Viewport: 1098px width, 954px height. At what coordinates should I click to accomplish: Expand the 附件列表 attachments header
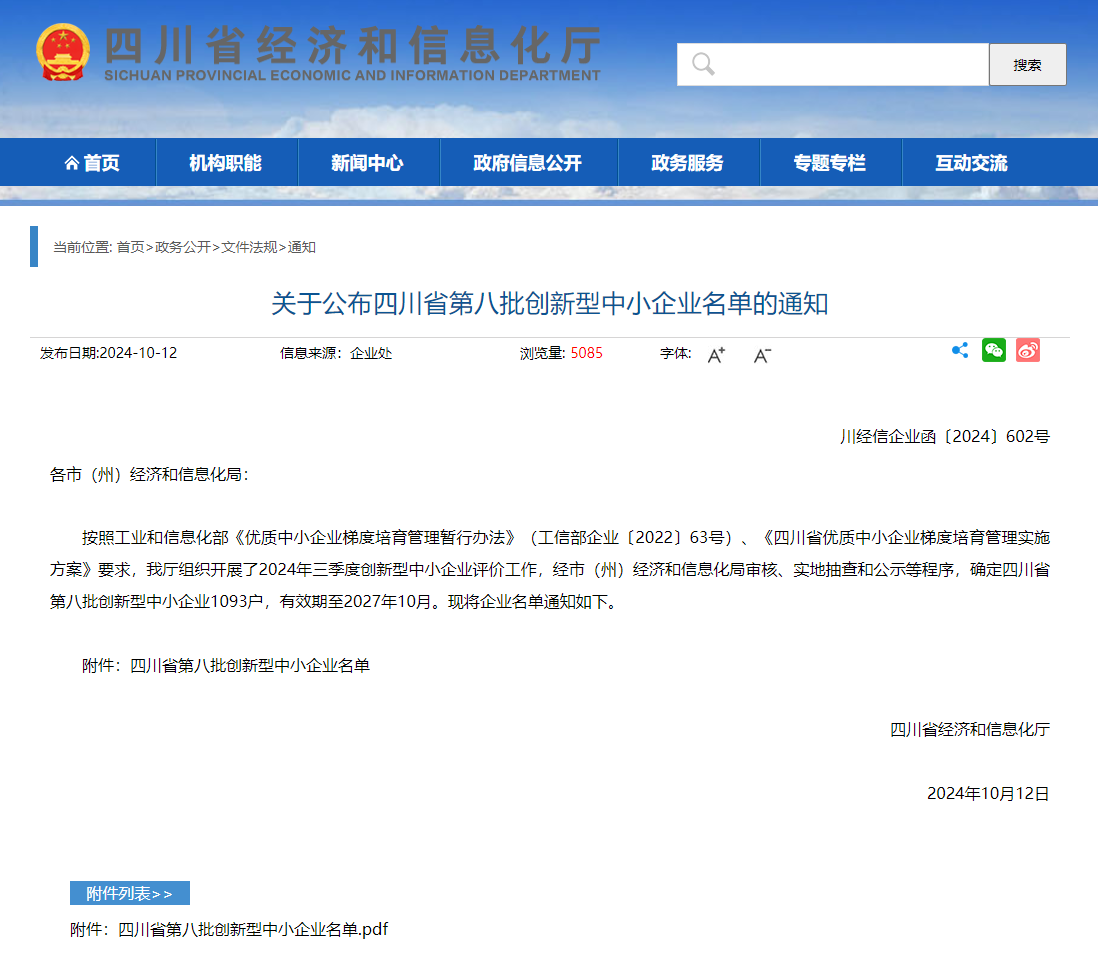(x=129, y=893)
